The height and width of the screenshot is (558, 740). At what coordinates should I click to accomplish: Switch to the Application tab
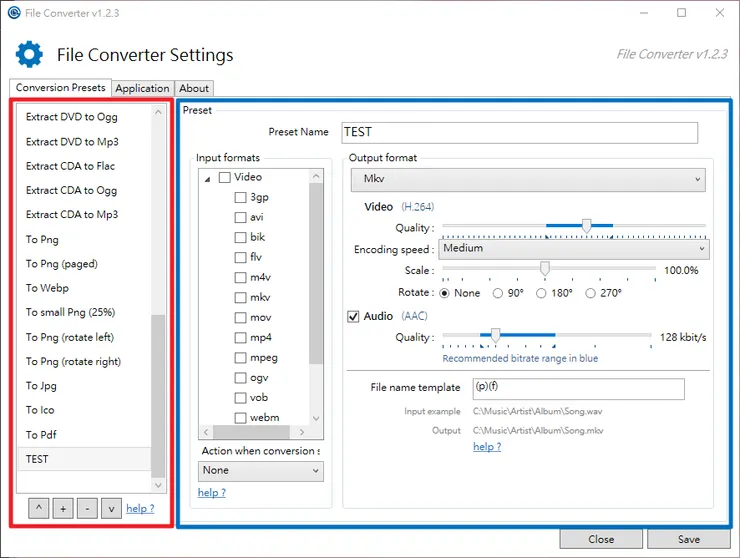(x=142, y=88)
